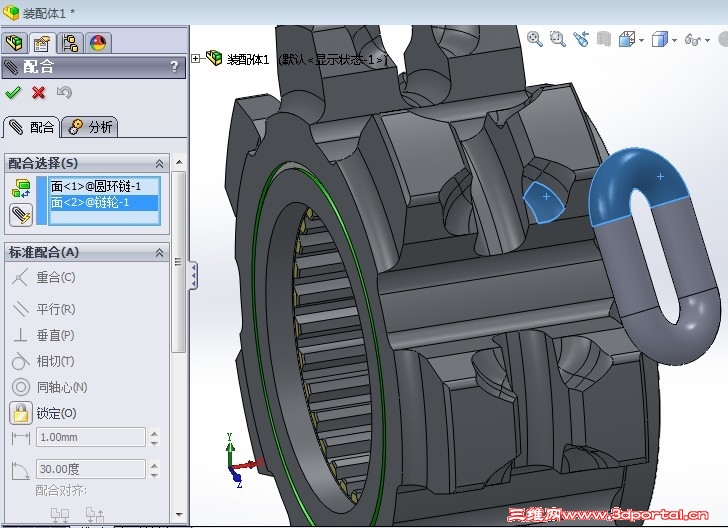Open the FeatureManager design tree tab

(15, 43)
